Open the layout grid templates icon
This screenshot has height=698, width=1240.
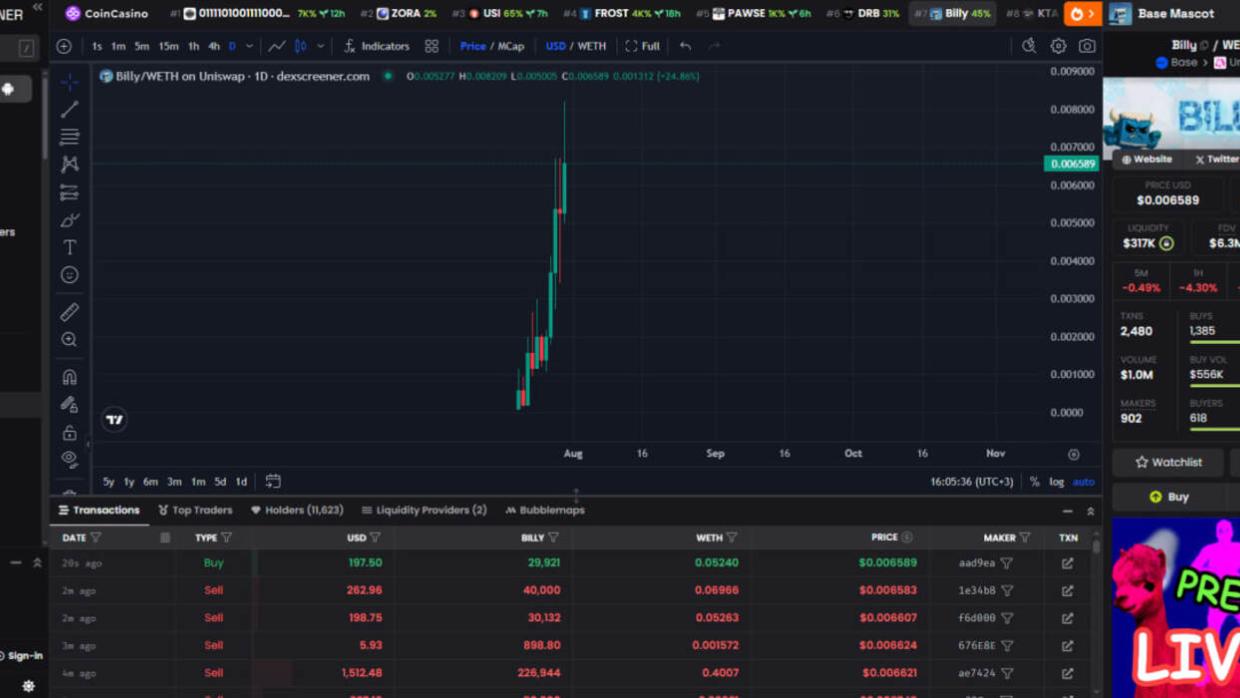pyautogui.click(x=431, y=46)
